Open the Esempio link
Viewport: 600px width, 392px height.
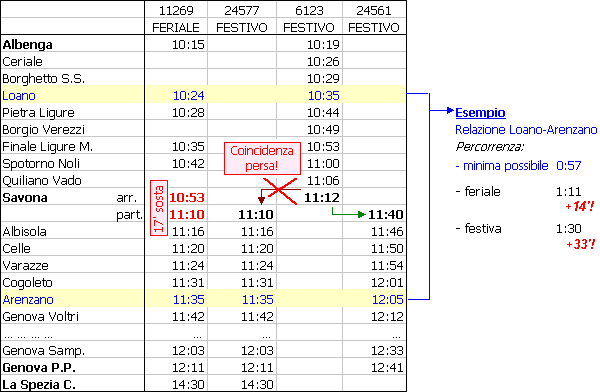tap(480, 113)
